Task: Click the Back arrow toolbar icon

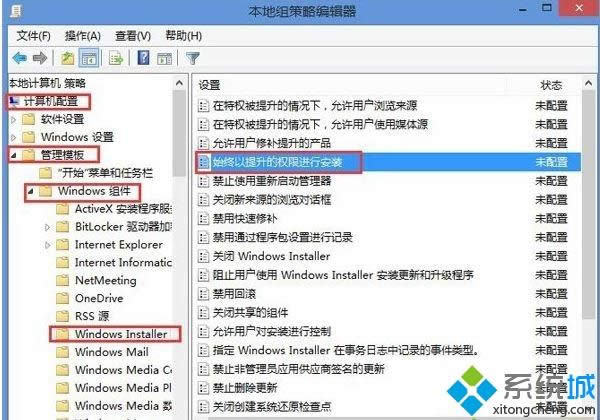Action: 20,59
